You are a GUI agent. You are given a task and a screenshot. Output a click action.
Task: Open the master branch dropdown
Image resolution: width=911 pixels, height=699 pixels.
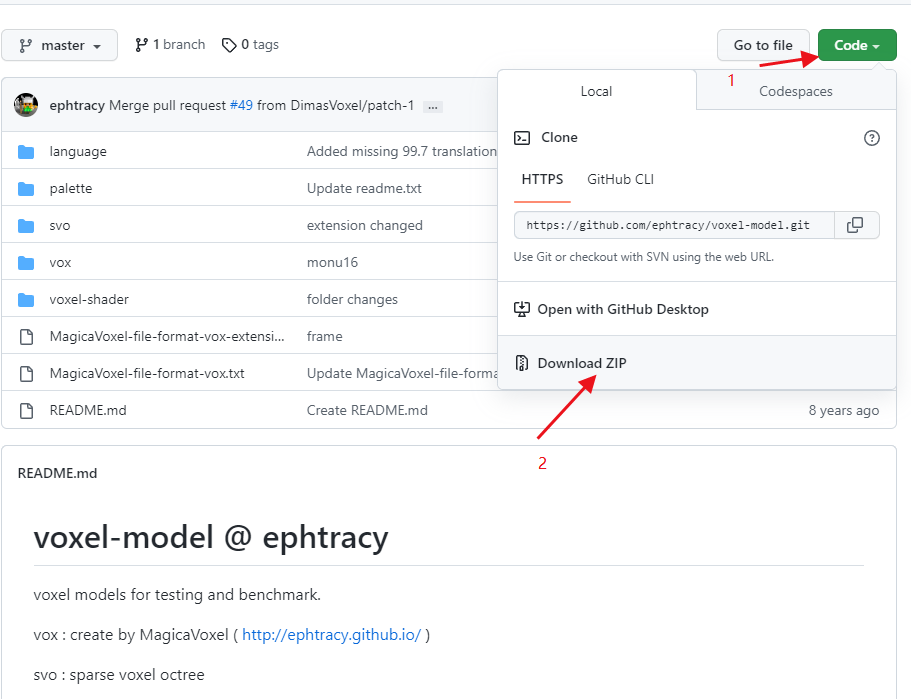59,46
